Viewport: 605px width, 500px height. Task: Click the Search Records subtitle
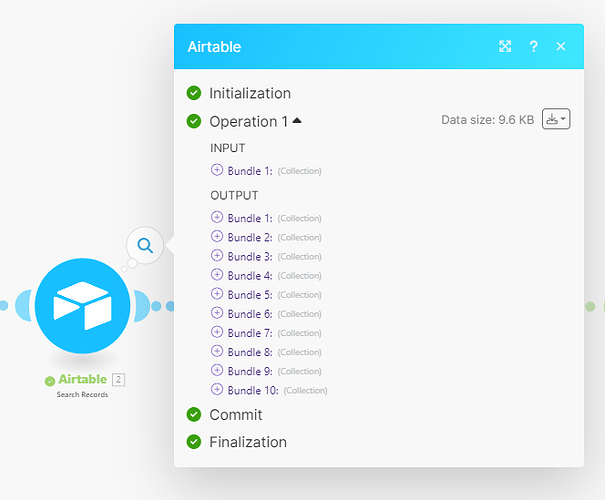pyautogui.click(x=82, y=394)
